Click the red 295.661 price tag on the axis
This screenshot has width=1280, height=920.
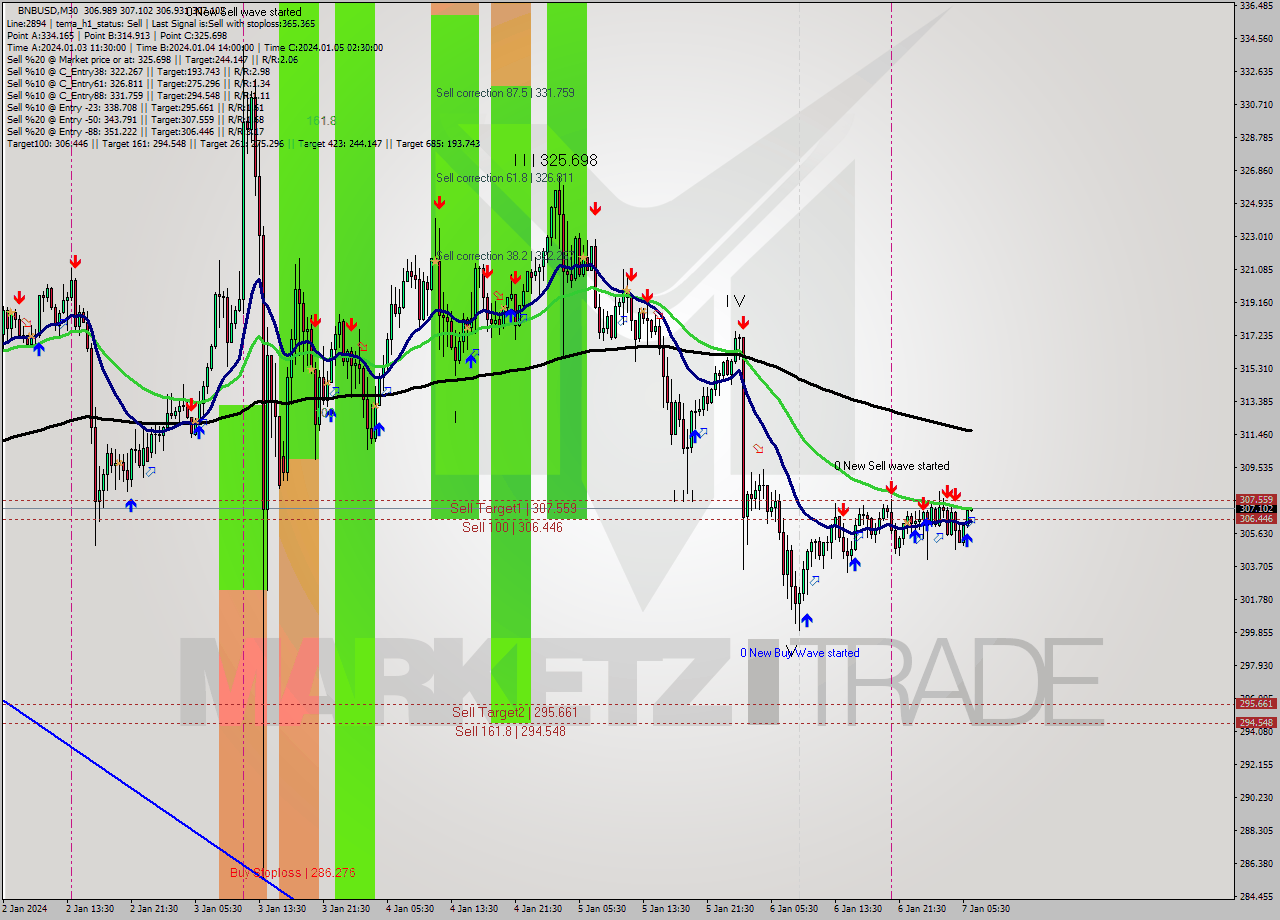tap(1255, 703)
